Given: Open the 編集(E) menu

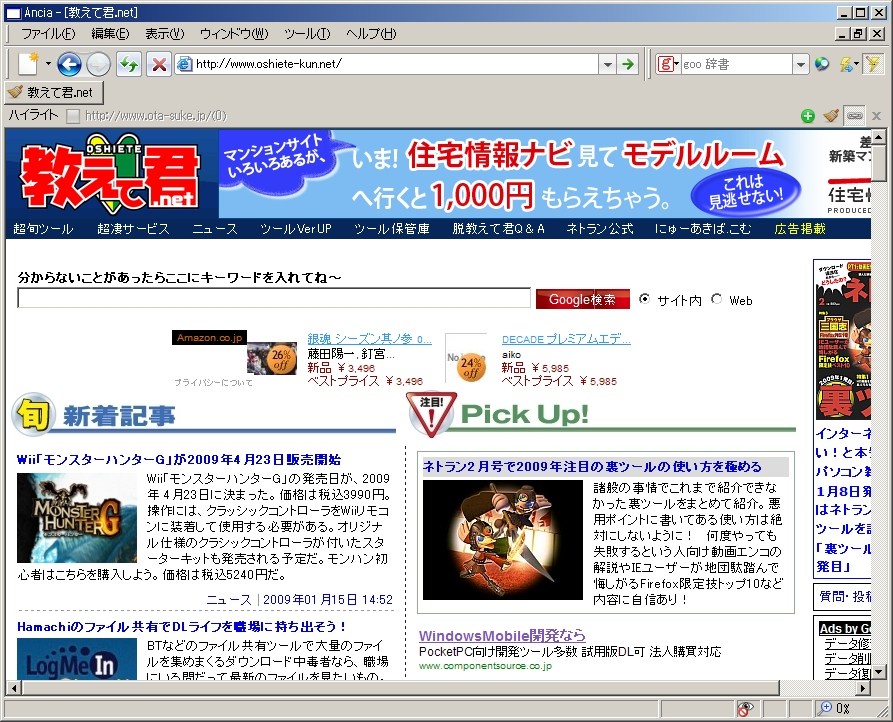Looking at the screenshot, I should point(110,34).
